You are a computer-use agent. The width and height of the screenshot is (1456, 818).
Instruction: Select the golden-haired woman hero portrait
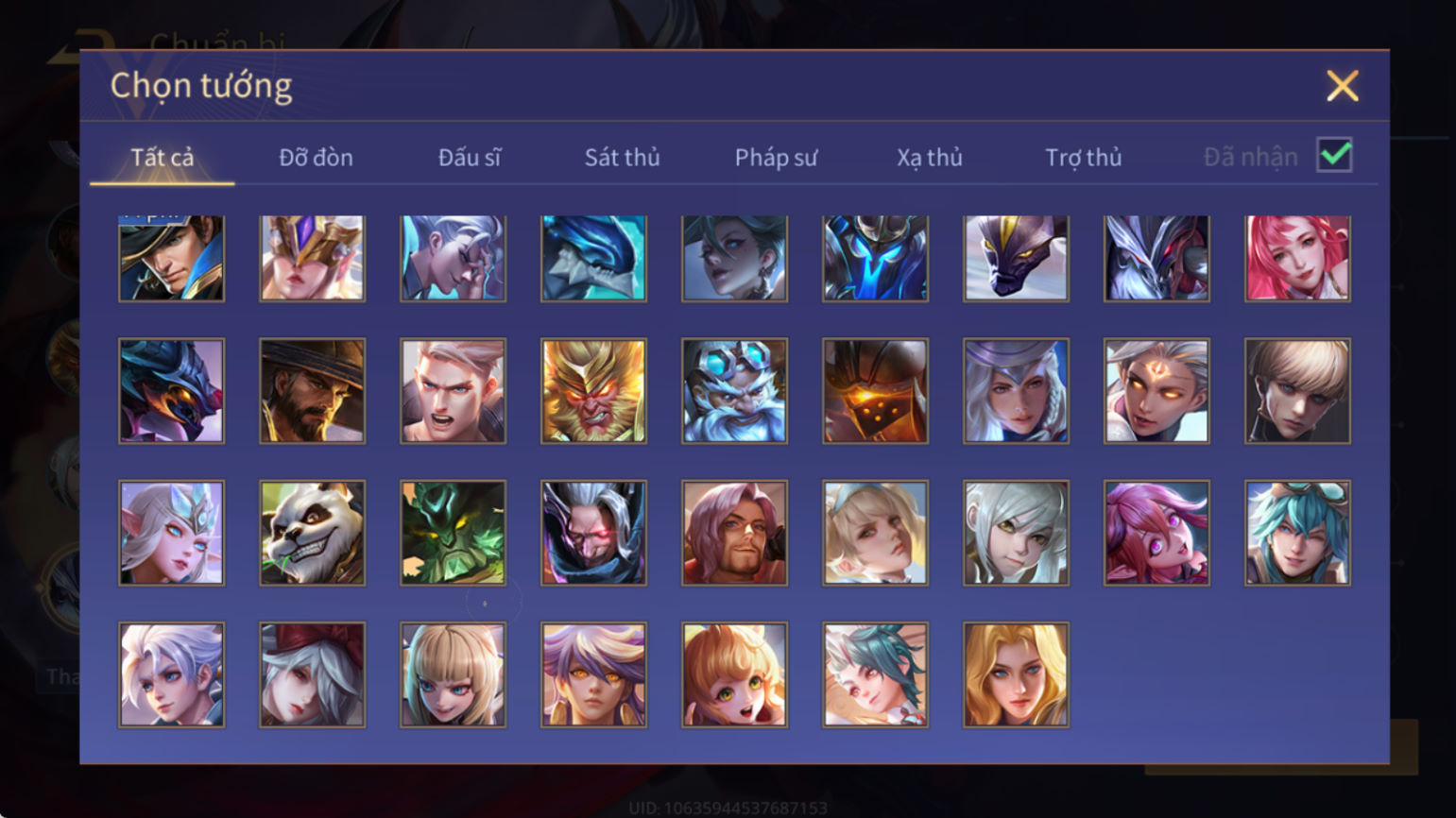(x=1016, y=674)
